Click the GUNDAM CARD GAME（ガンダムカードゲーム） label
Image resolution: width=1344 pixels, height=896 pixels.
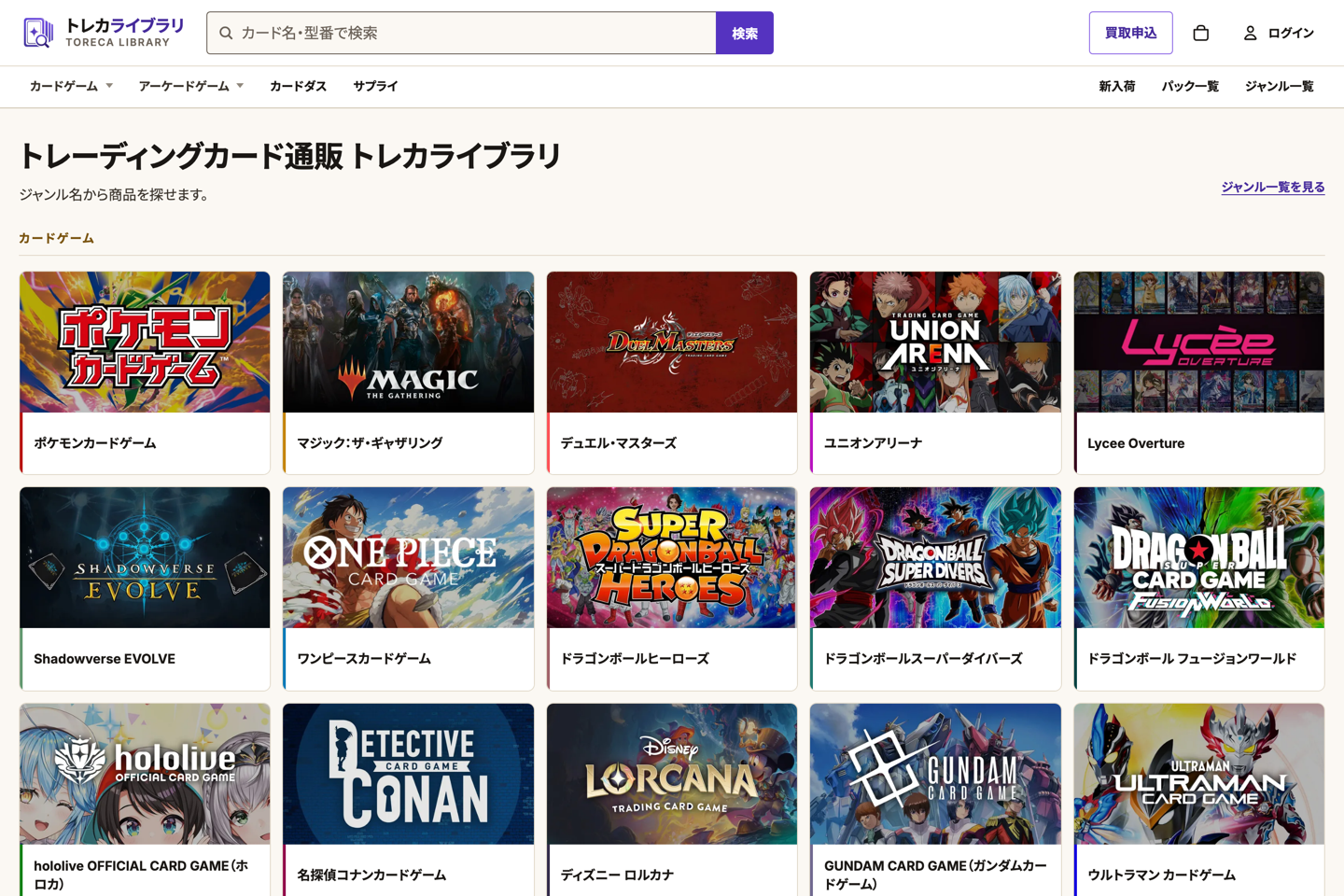tap(935, 875)
